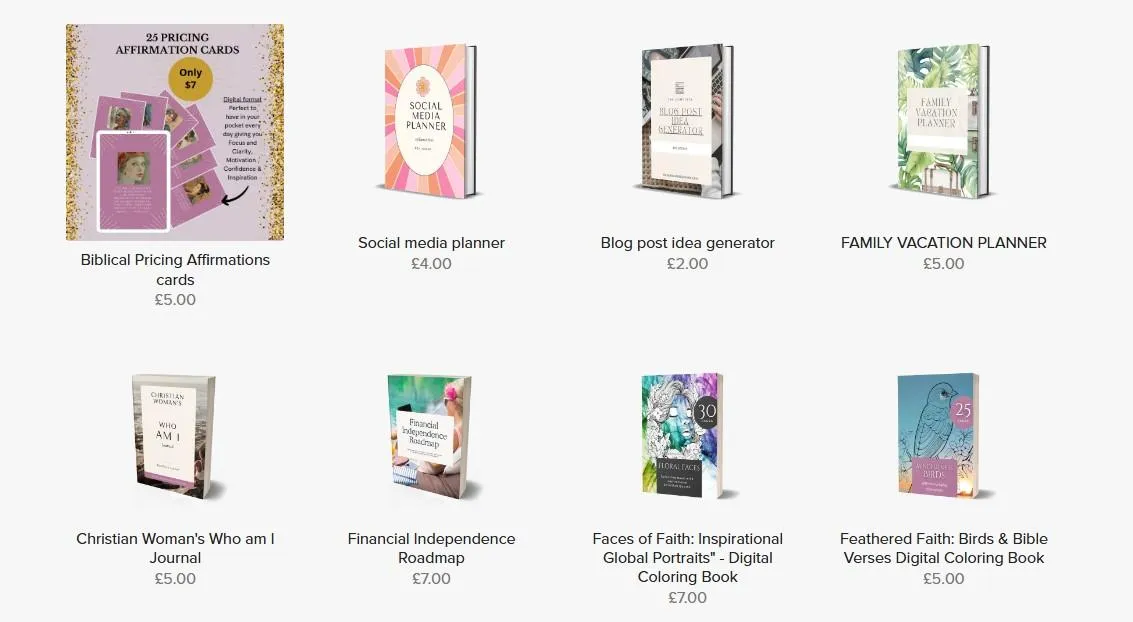
Task: Click the Financial Independence Roadmap book cover
Action: tap(431, 437)
